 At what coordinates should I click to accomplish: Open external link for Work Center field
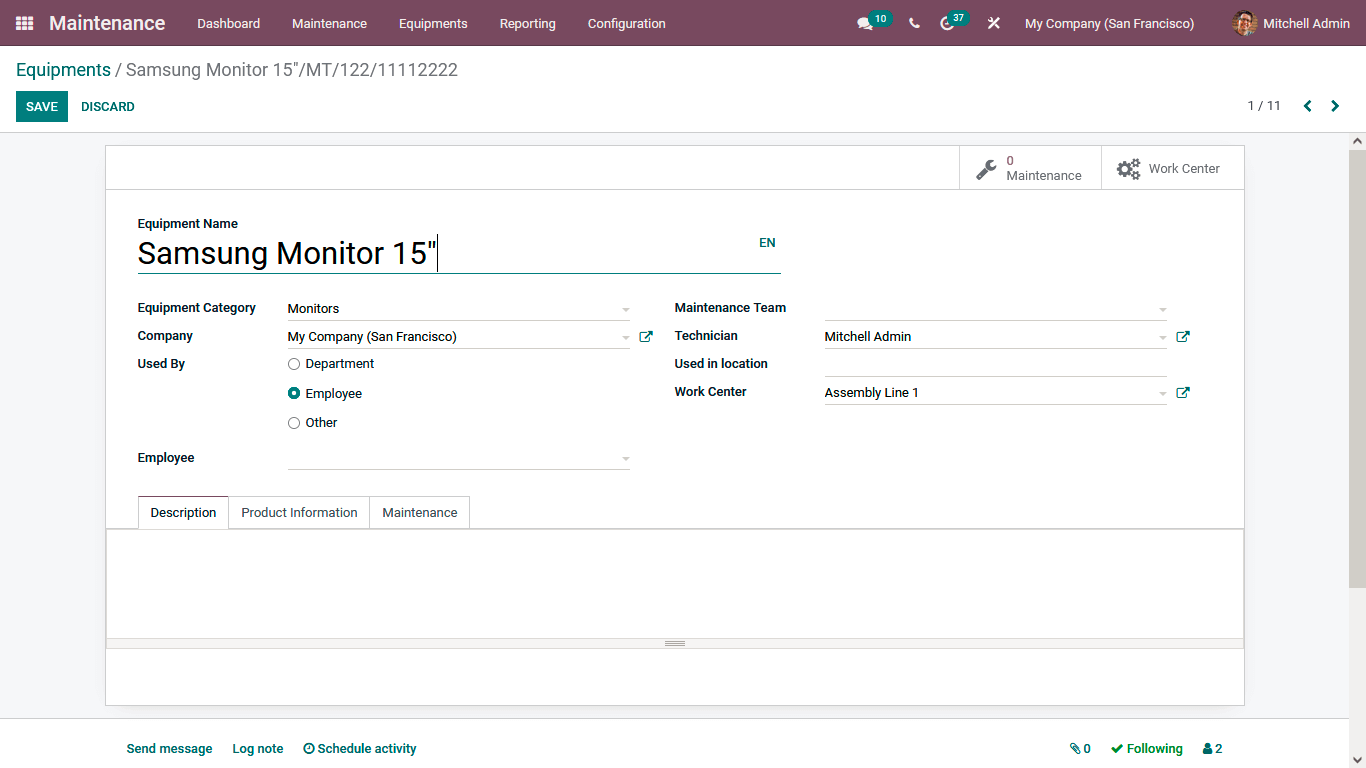(x=1183, y=393)
